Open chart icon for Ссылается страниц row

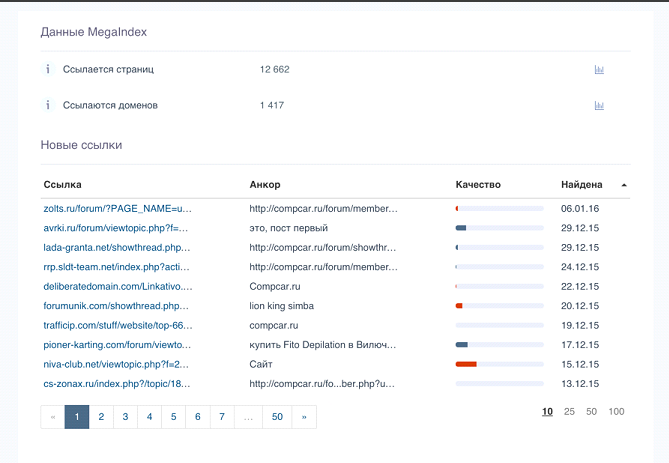click(599, 69)
